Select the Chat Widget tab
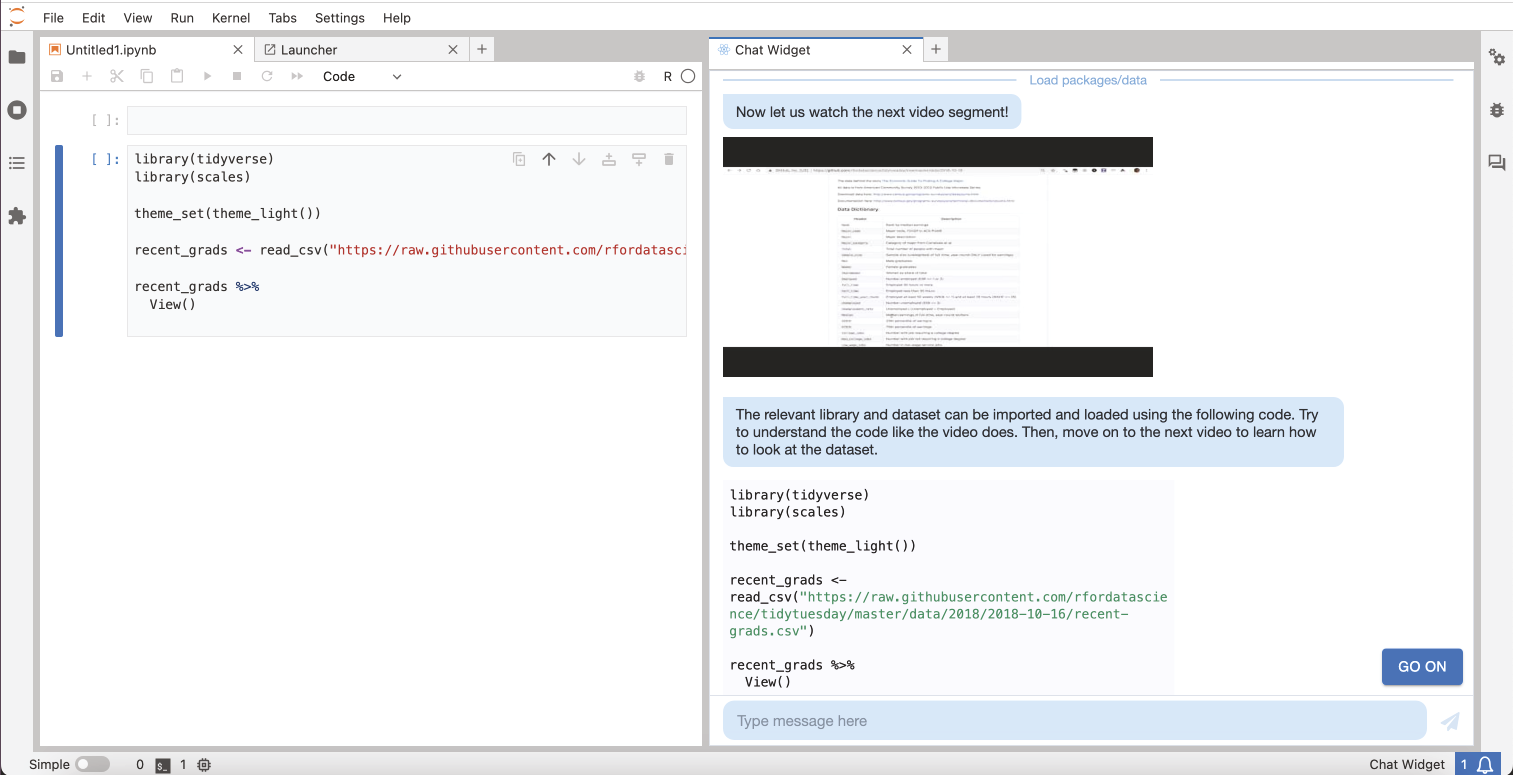Image resolution: width=1513 pixels, height=775 pixels. click(815, 50)
